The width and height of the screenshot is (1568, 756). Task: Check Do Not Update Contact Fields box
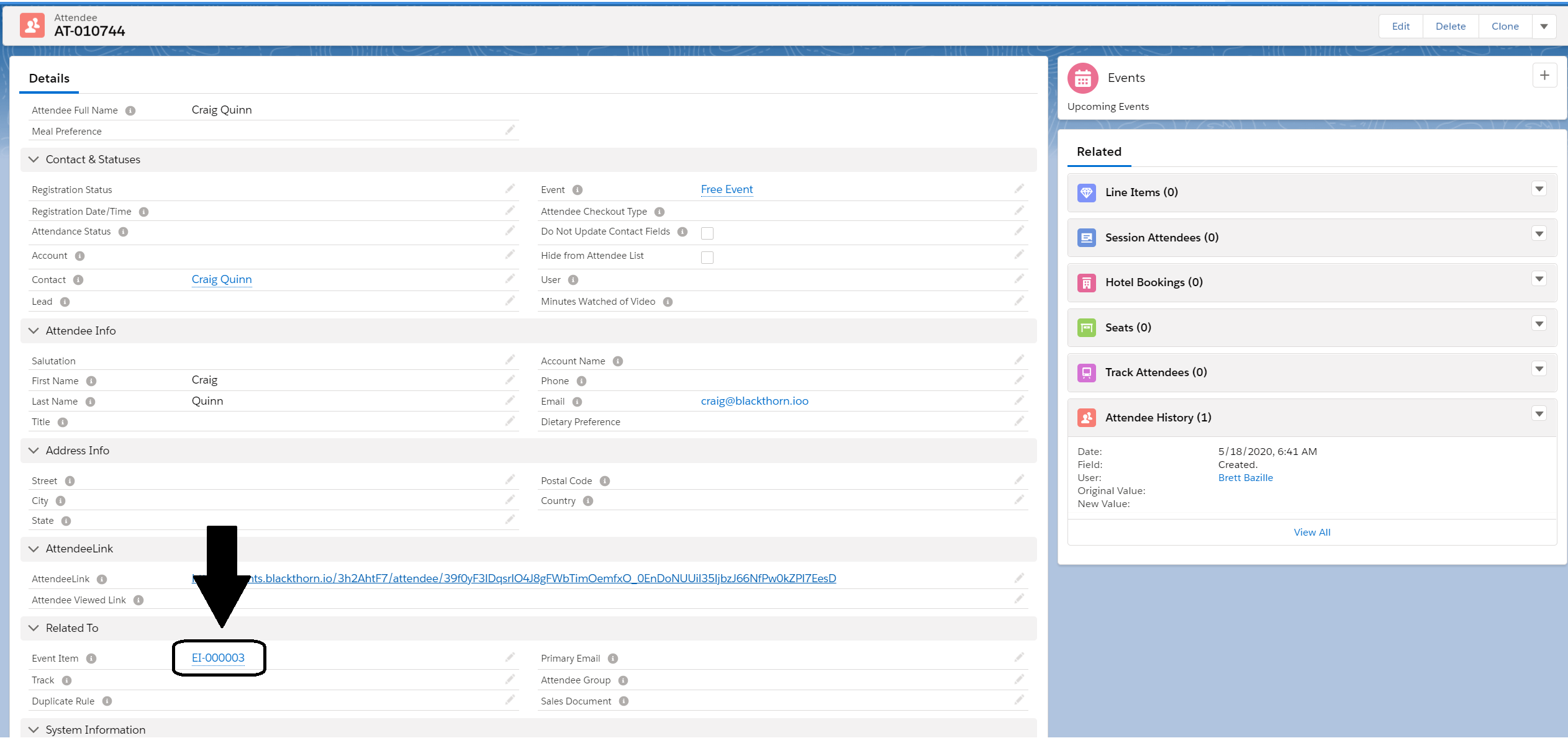[707, 233]
